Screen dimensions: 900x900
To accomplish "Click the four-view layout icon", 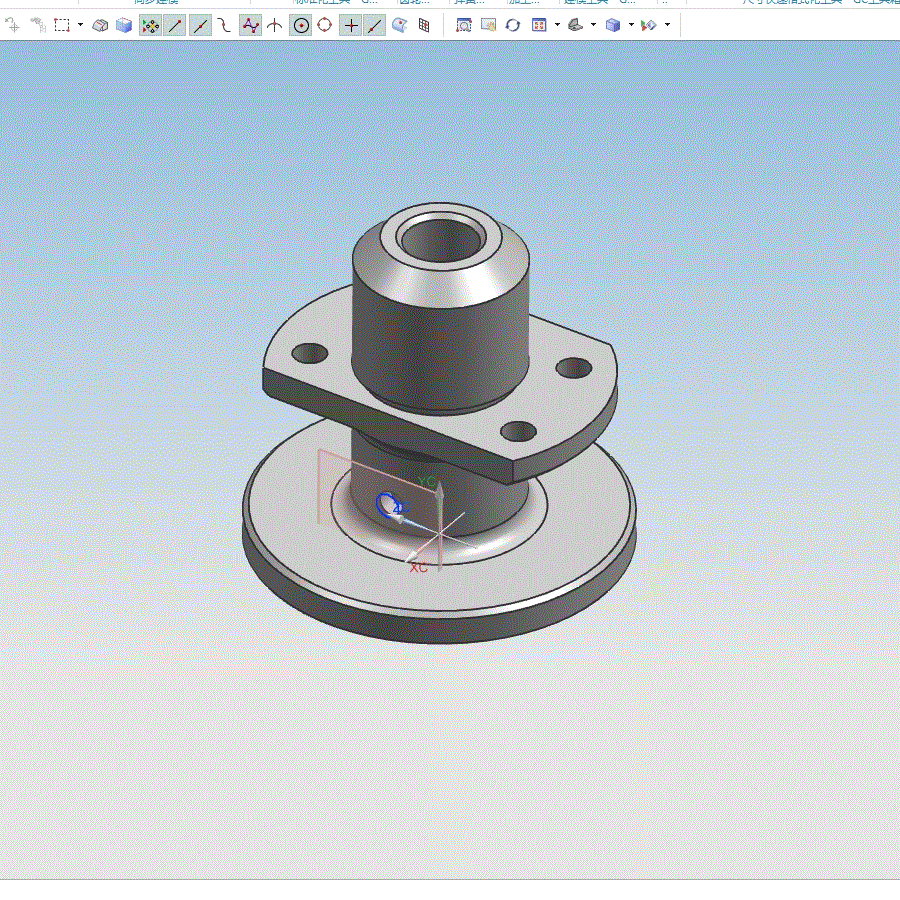I will pos(539,25).
